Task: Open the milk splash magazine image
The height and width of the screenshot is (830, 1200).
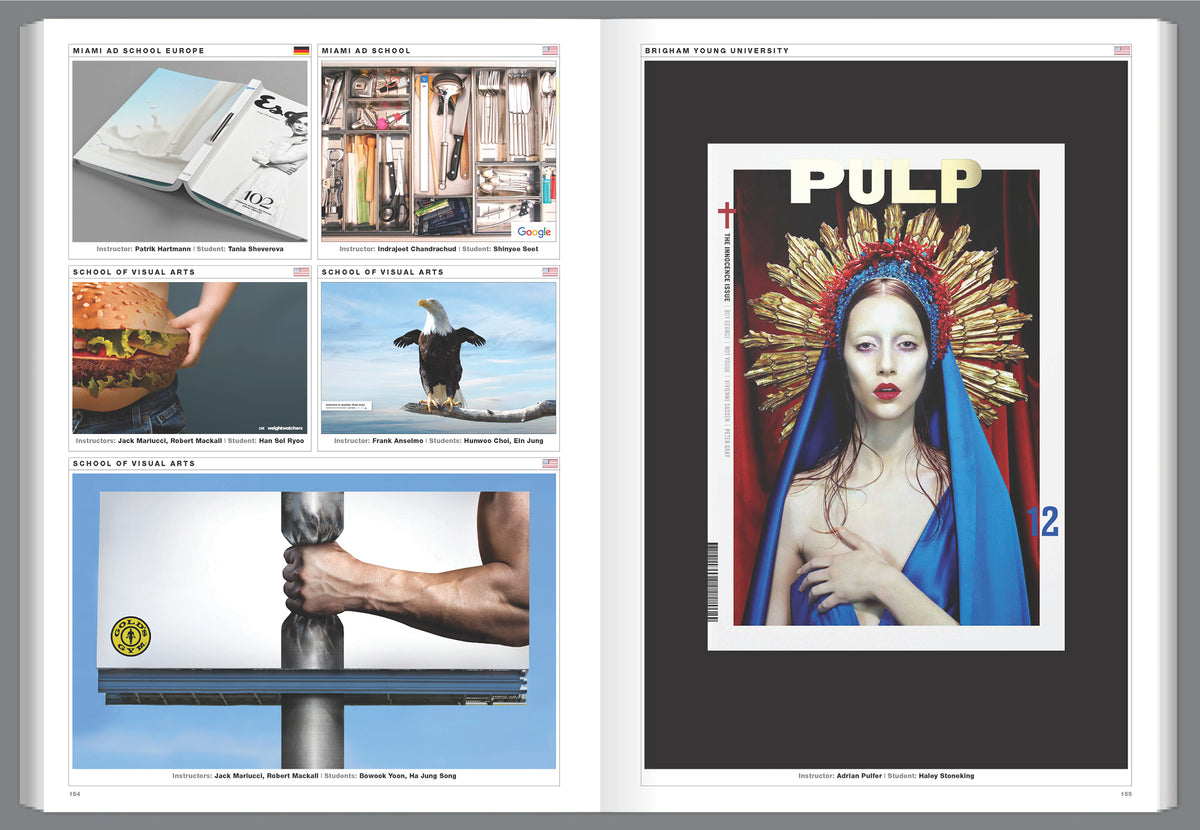Action: (190, 150)
